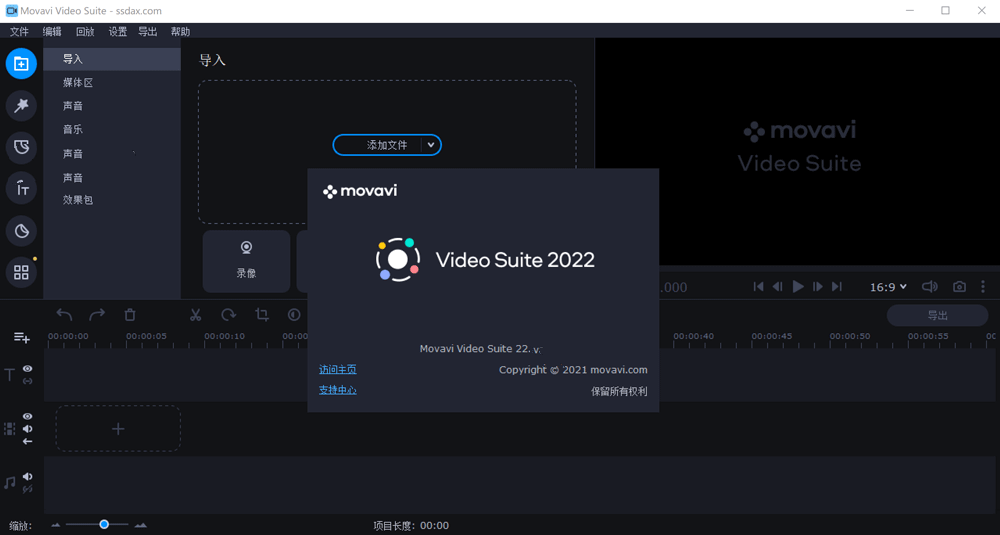The width and height of the screenshot is (1000, 535).
Task: Click the 00:00:05 mark on timeline ruler
Action: pyautogui.click(x=146, y=337)
